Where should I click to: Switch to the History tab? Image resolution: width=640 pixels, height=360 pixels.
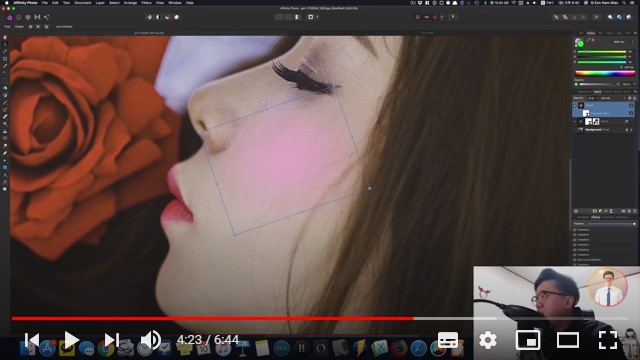click(x=596, y=217)
